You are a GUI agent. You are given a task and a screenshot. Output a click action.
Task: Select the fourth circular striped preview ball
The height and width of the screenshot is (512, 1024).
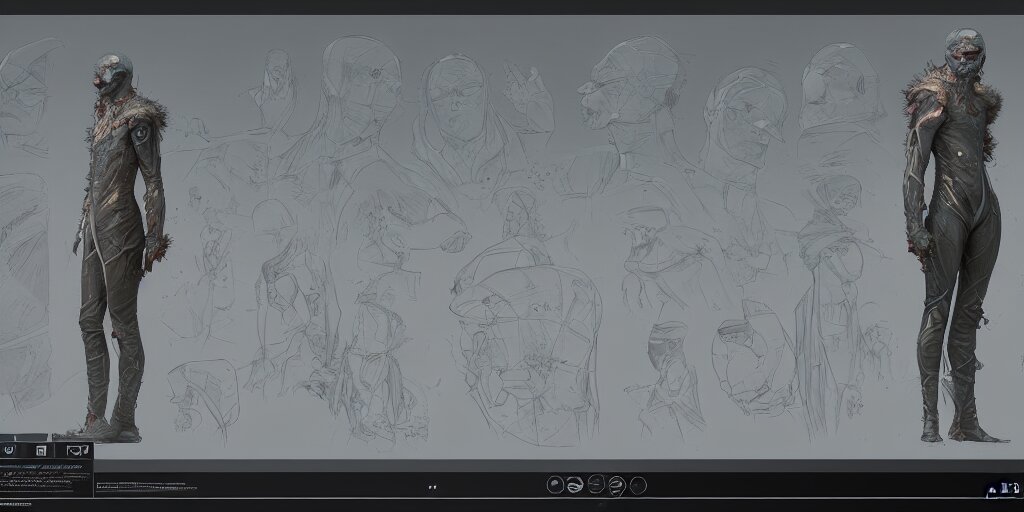(x=616, y=485)
